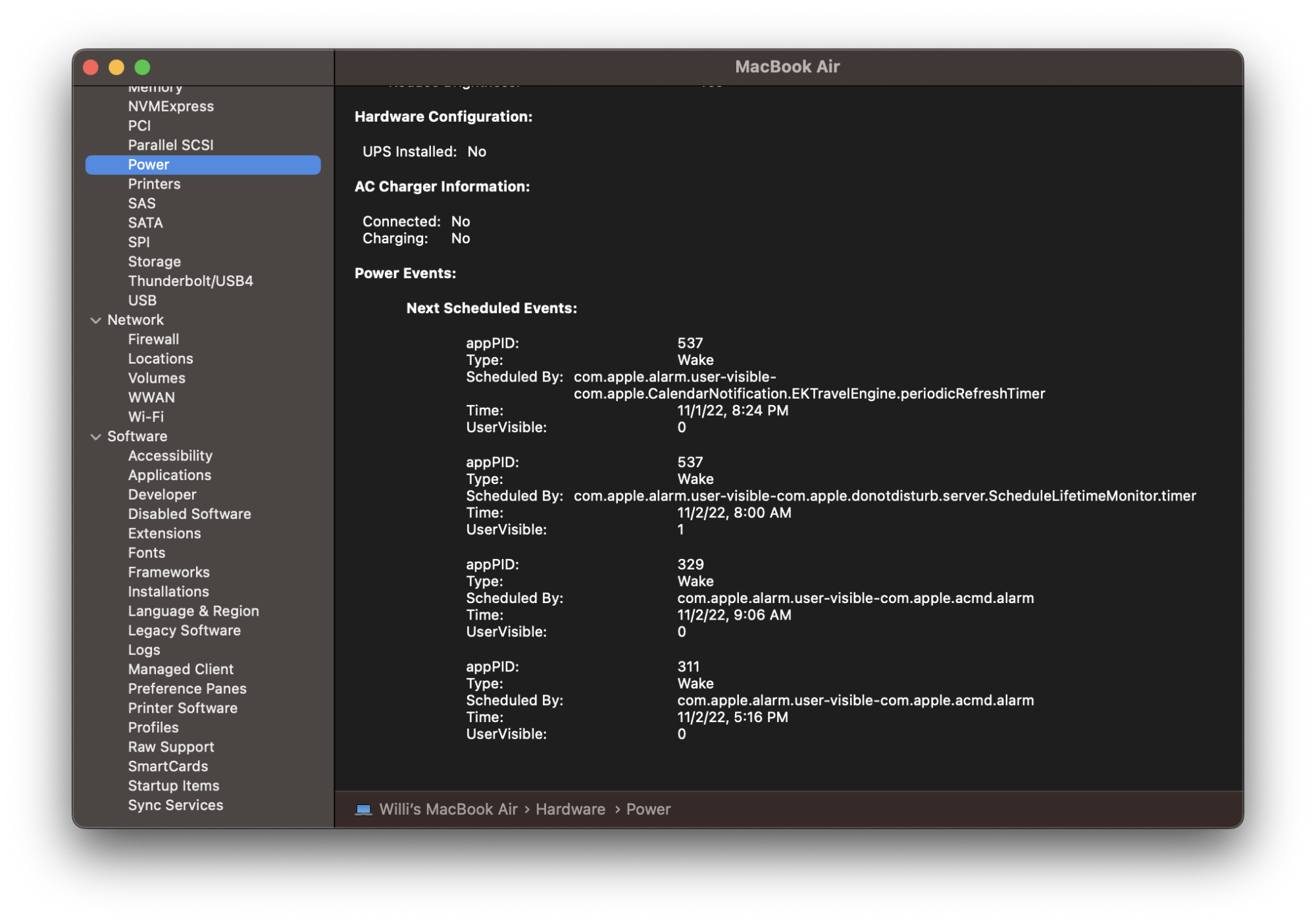Open Logs under Software
Viewport: 1316px width, 924px height.
point(144,650)
